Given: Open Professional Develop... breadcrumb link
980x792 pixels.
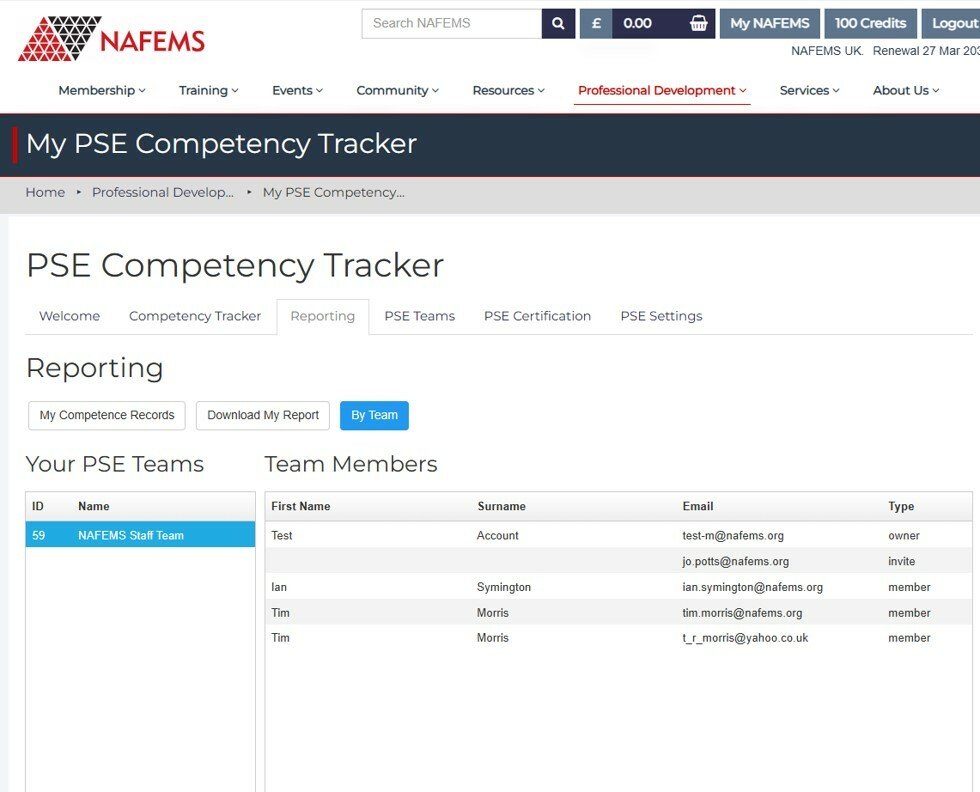Looking at the screenshot, I should (x=162, y=193).
